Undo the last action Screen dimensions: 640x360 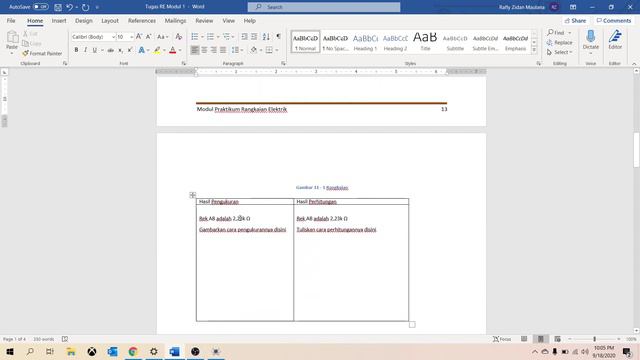69,7
